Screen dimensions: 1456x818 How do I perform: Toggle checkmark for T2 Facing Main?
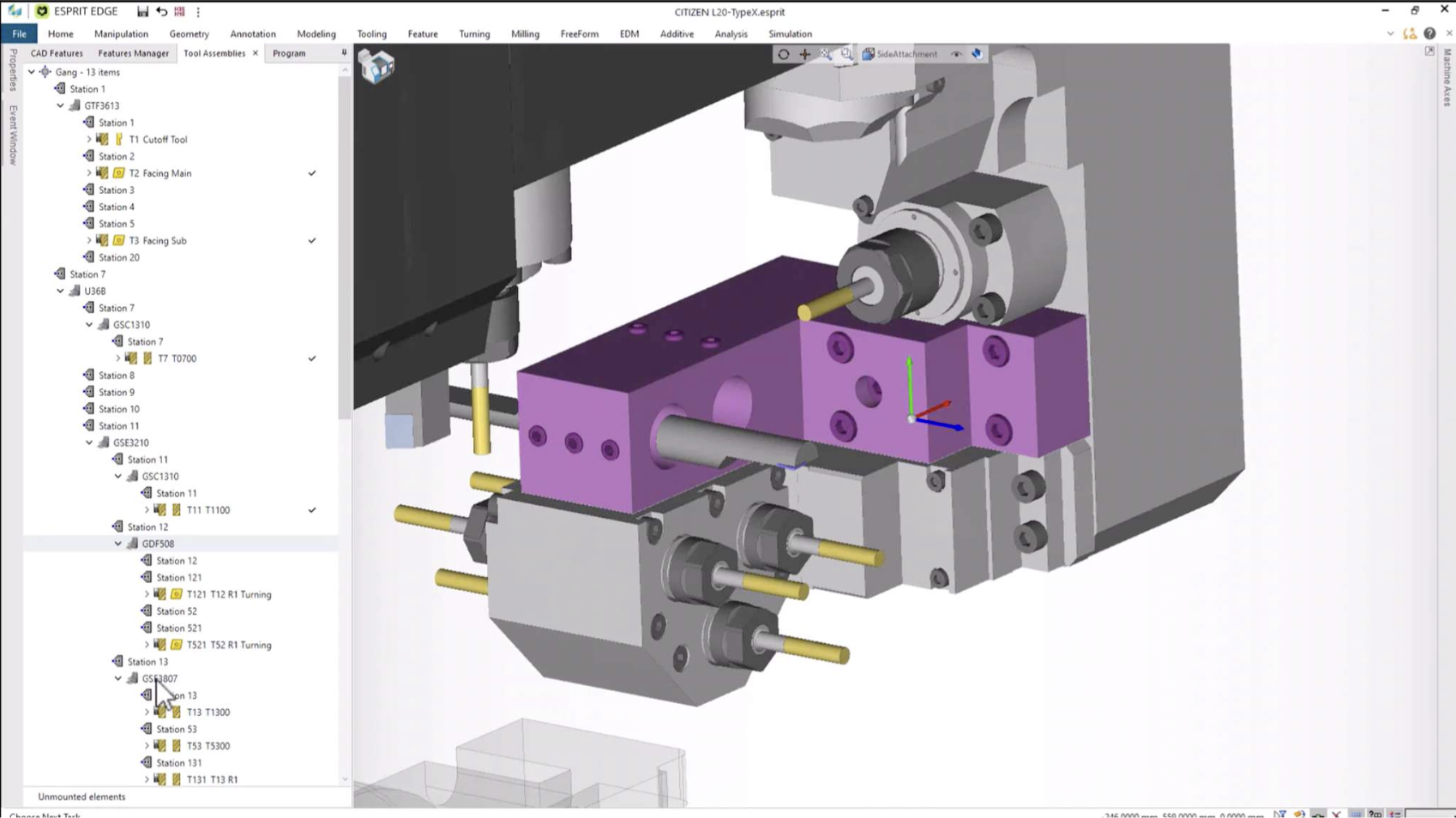(x=312, y=173)
